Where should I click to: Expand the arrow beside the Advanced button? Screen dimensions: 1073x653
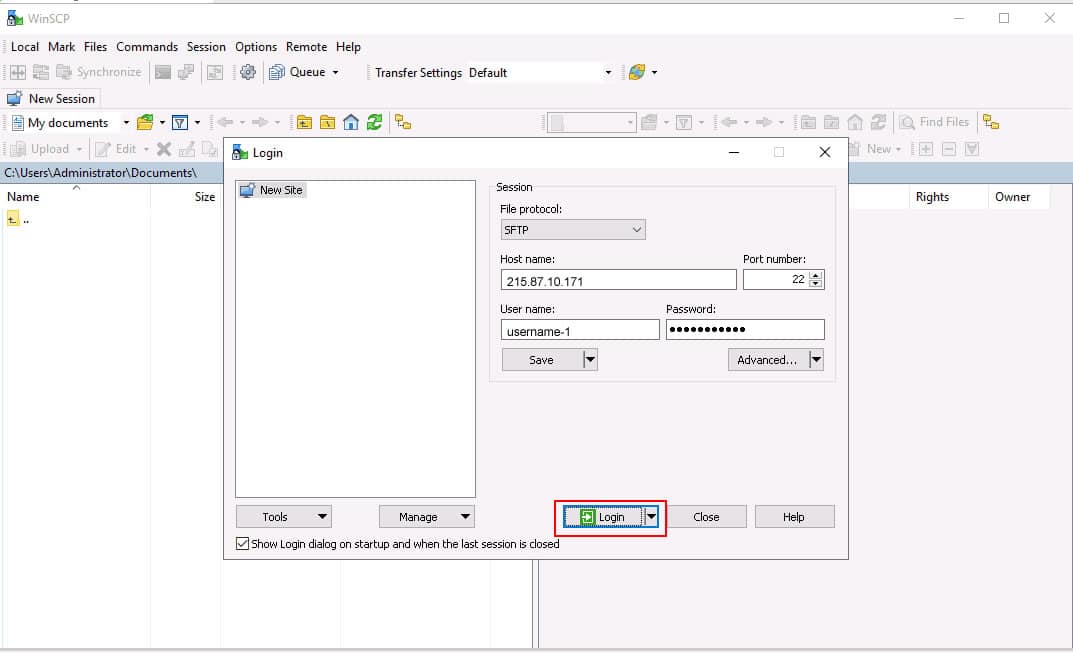coord(816,359)
